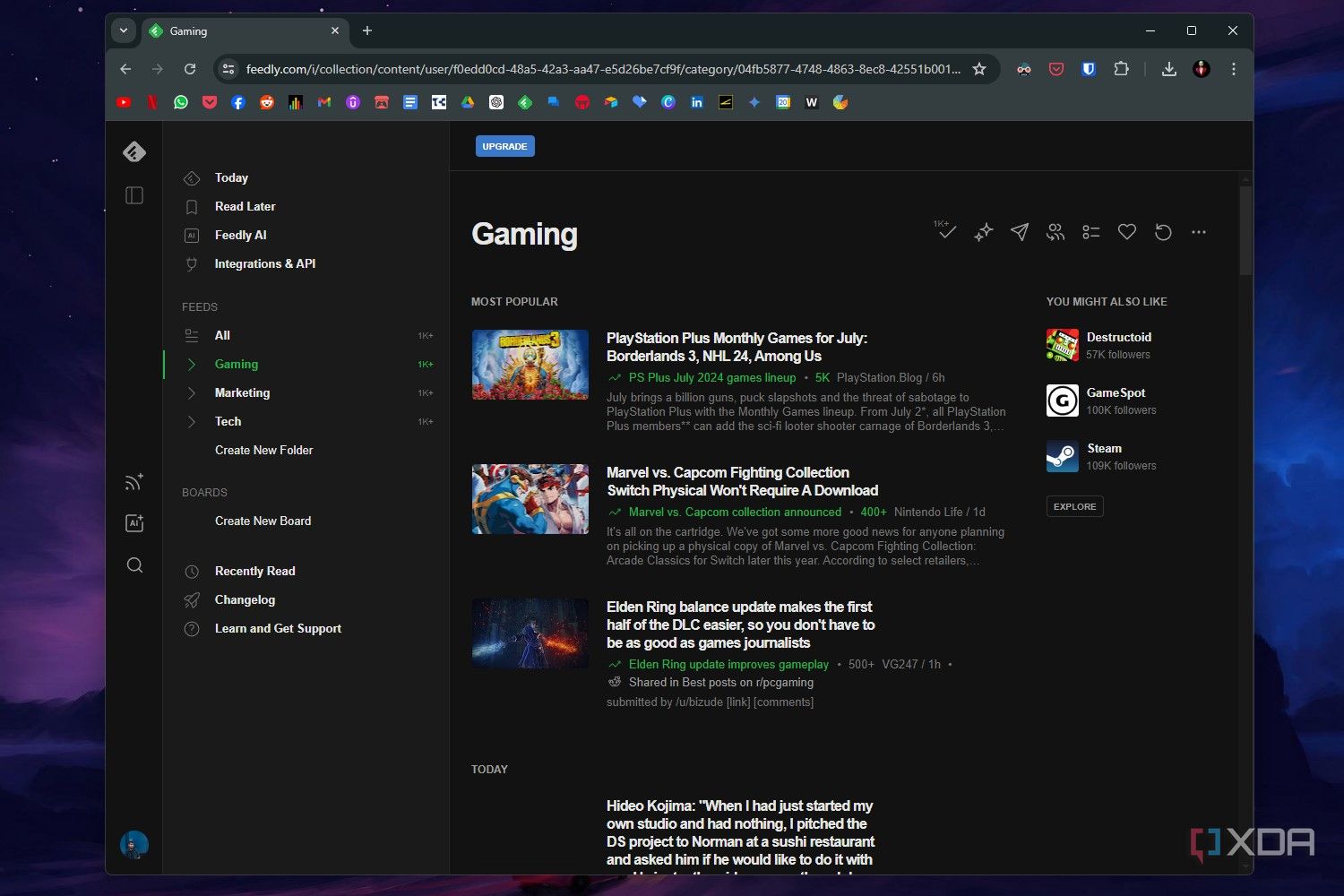Go back to previous page
The image size is (1344, 896).
(125, 69)
